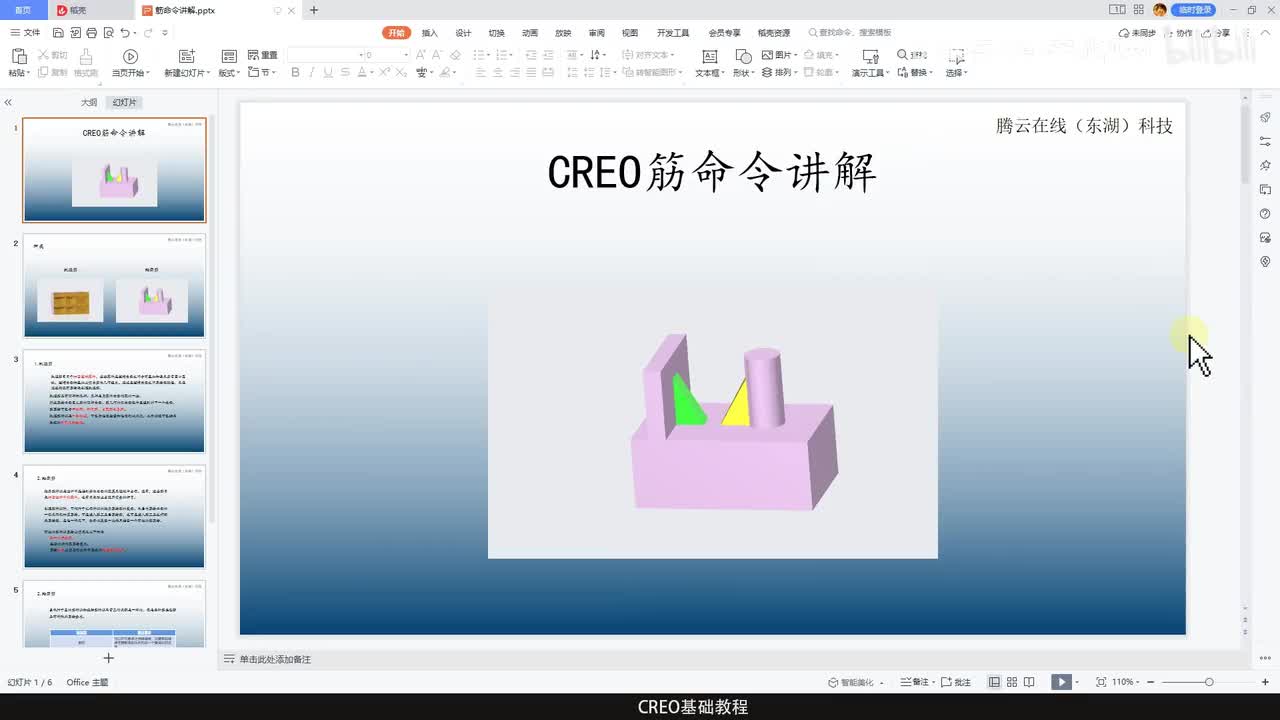Viewport: 1280px width, 720px height.
Task: Click the Comments (批注) status bar button
Action: [x=956, y=682]
